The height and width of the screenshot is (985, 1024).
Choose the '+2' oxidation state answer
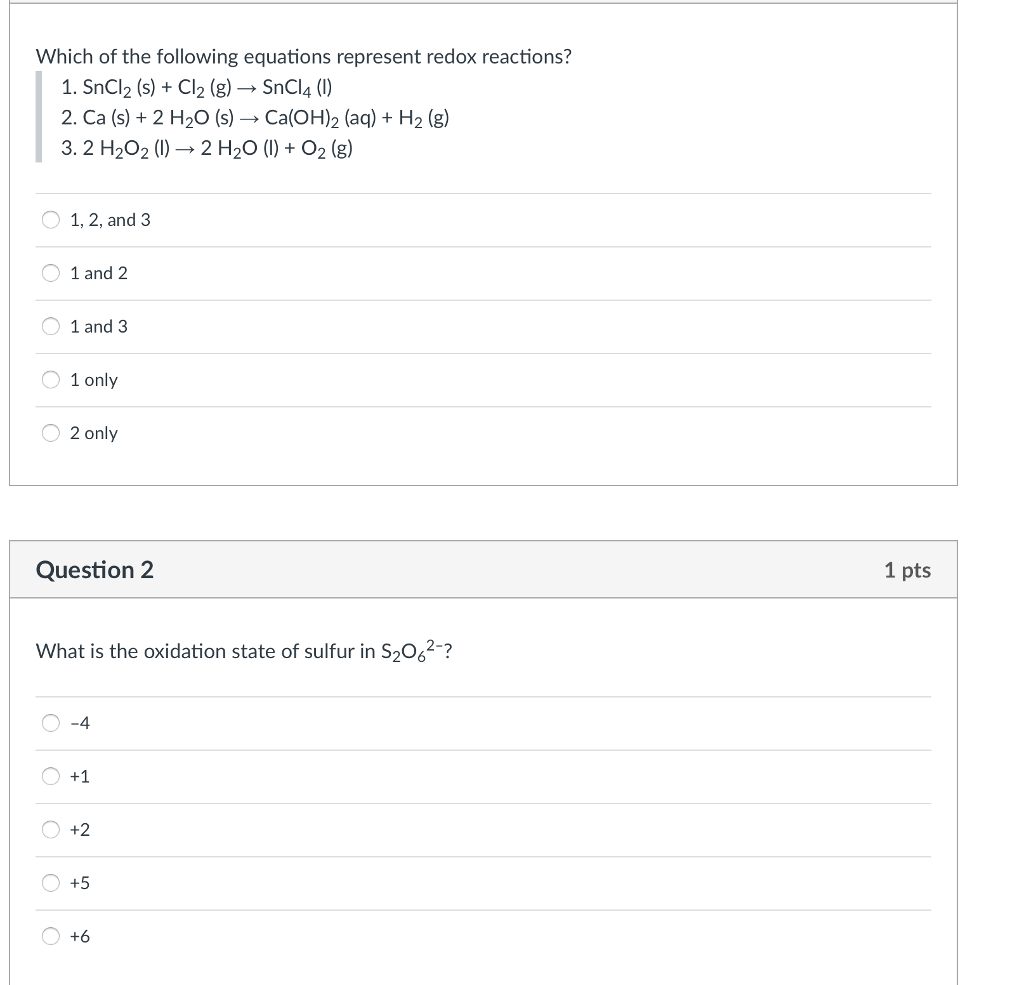[50, 828]
